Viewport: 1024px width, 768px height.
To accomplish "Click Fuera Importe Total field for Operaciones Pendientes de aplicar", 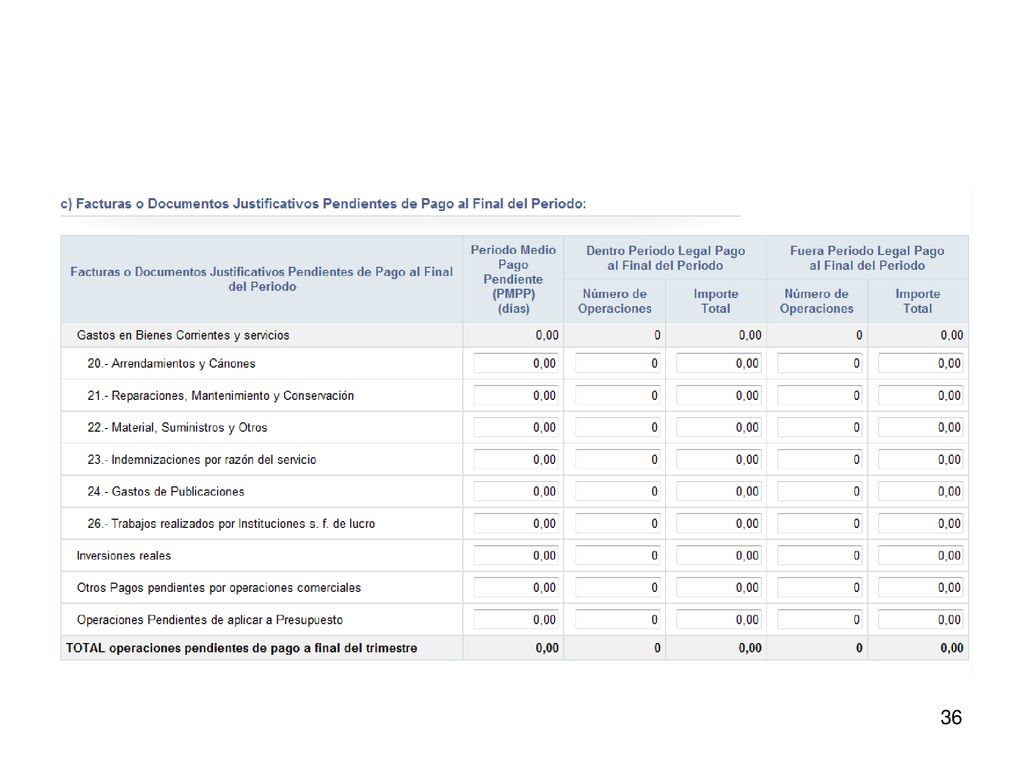I will [921, 619].
